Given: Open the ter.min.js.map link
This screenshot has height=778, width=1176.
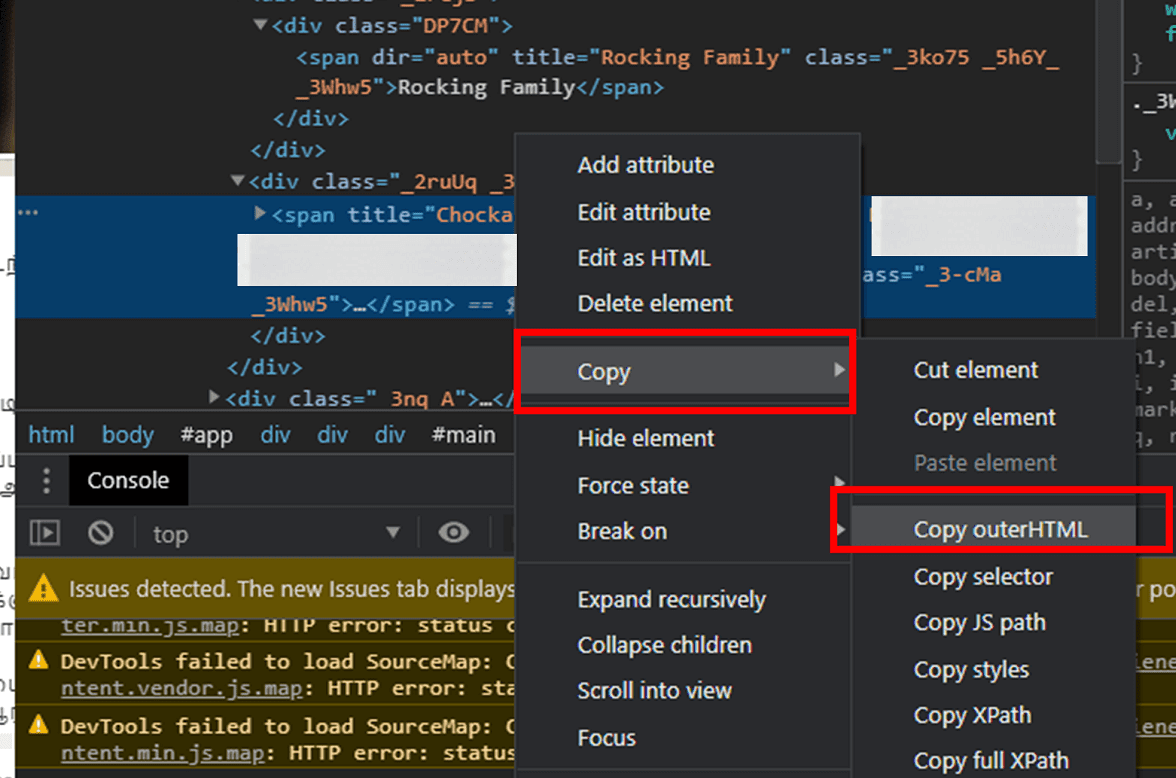Looking at the screenshot, I should [150, 626].
